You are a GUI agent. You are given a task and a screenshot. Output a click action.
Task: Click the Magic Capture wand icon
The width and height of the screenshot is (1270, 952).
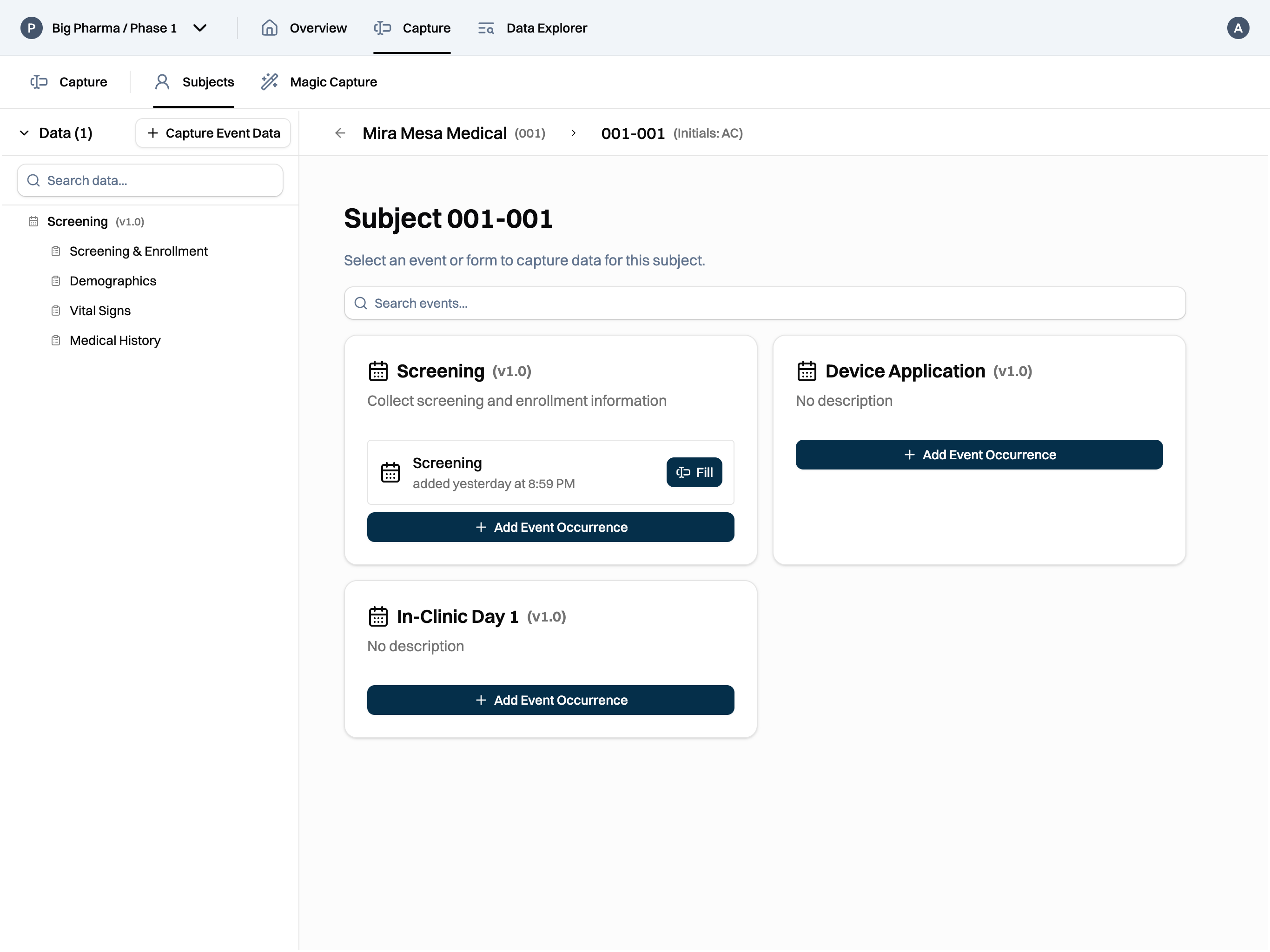pyautogui.click(x=269, y=82)
